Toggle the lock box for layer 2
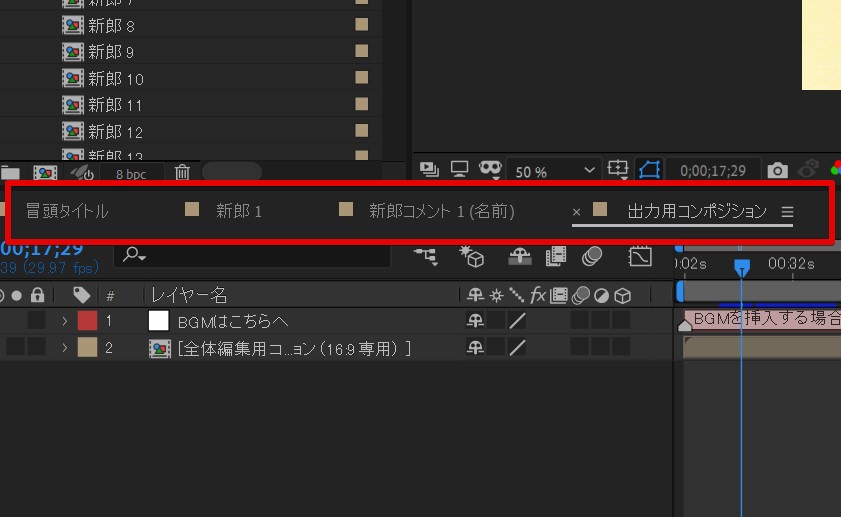 point(36,348)
